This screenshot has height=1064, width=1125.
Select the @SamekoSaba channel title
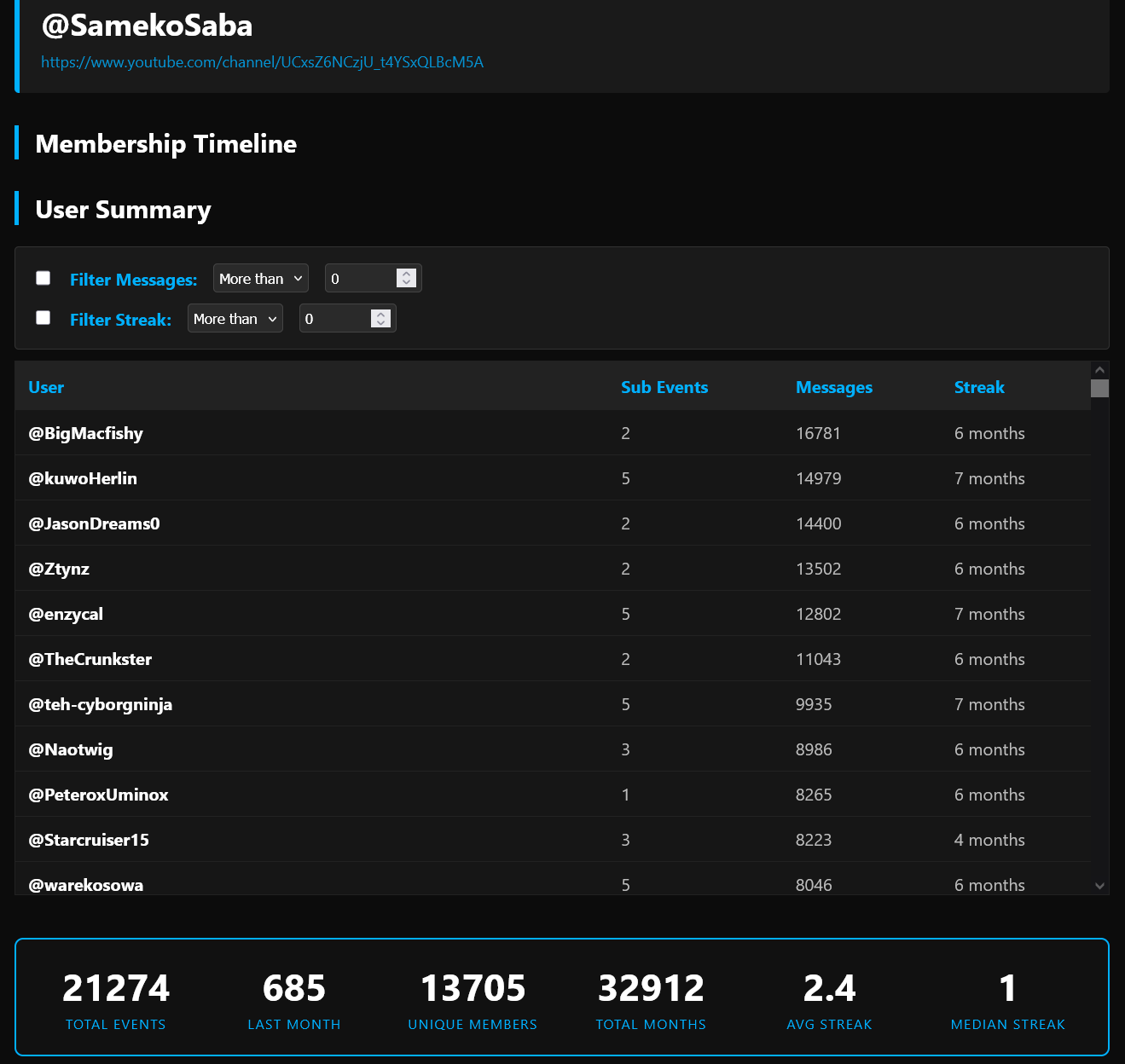click(x=147, y=26)
